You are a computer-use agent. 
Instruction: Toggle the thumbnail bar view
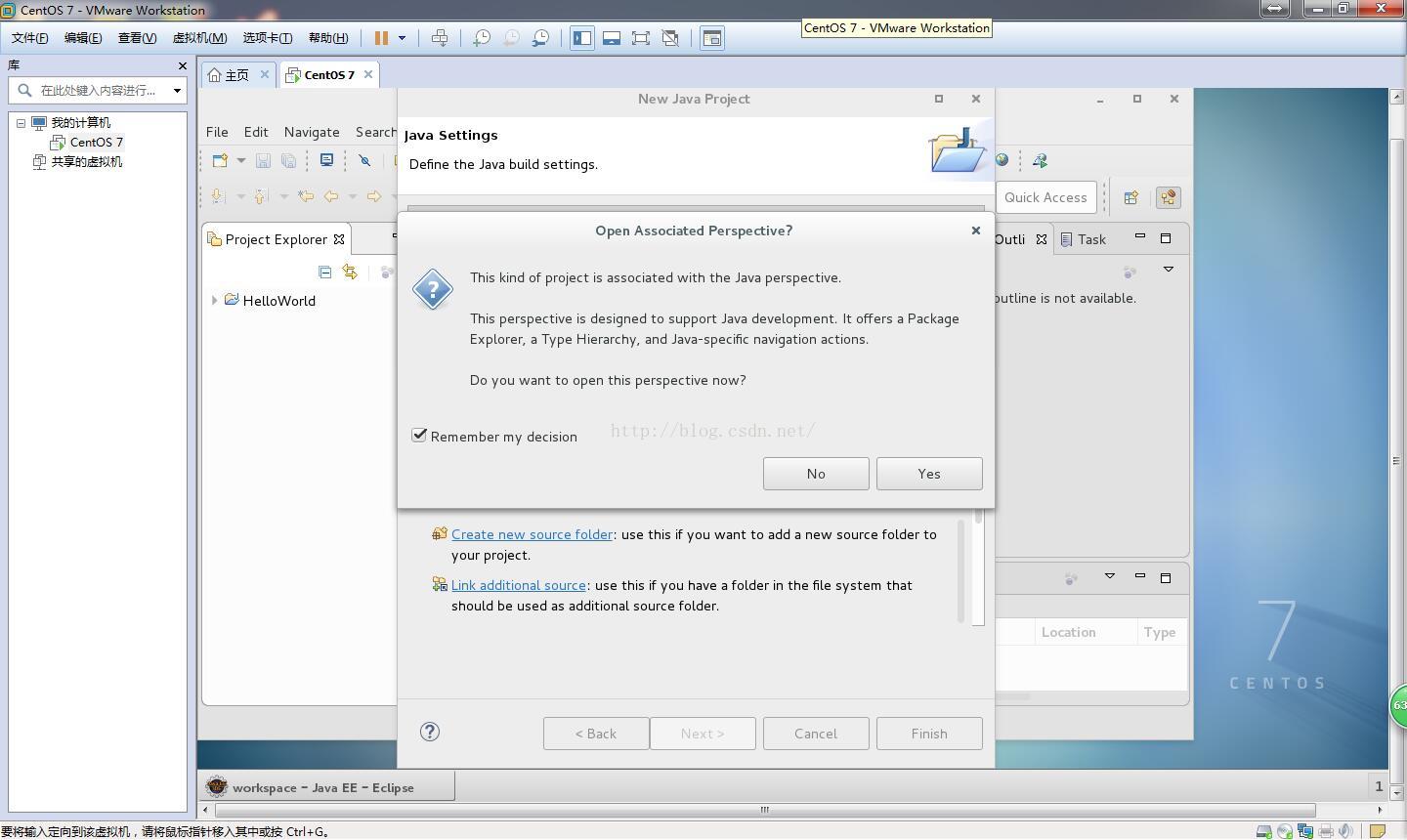tap(612, 38)
